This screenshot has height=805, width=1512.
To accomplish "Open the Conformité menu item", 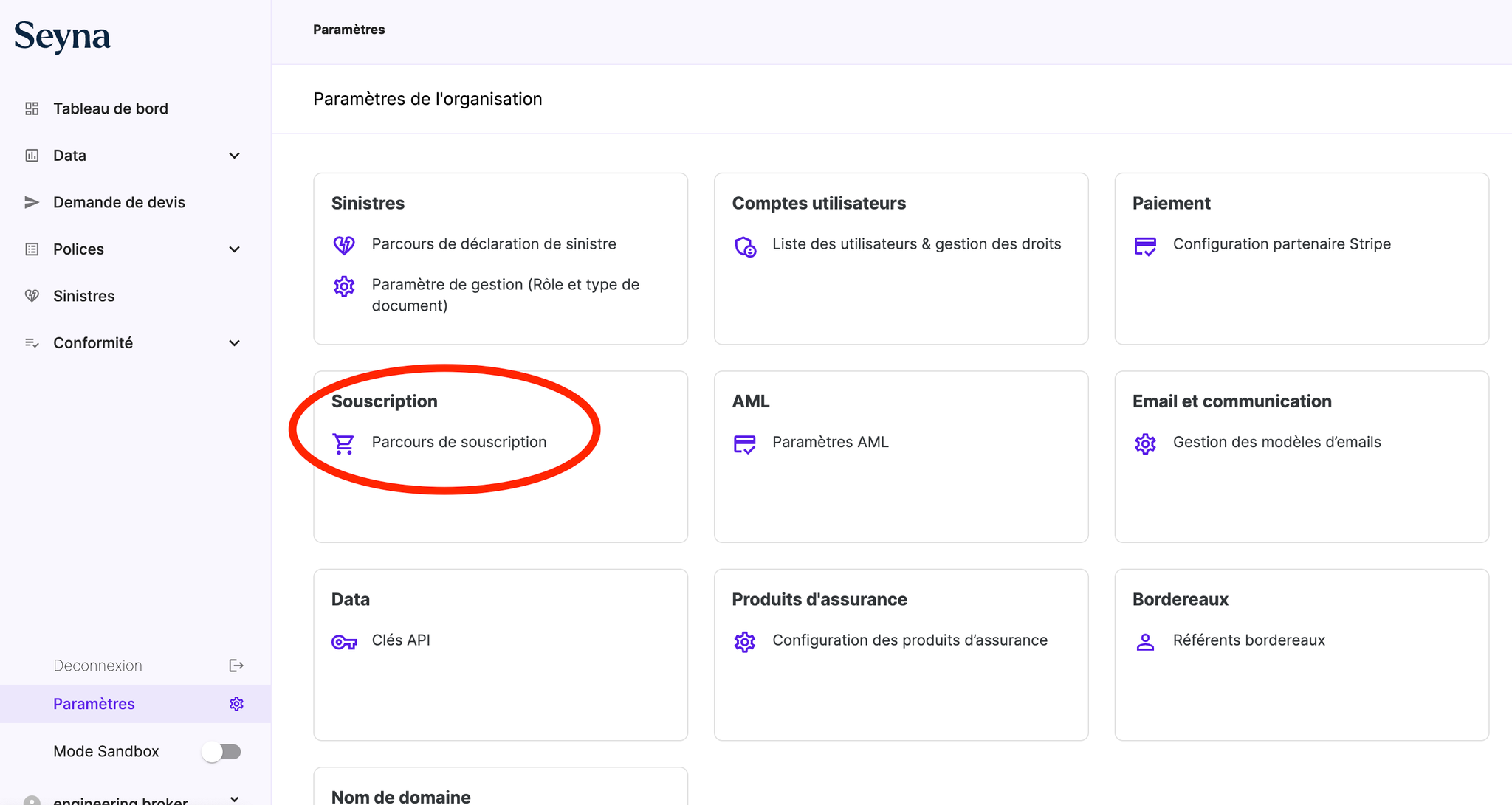I will (93, 343).
